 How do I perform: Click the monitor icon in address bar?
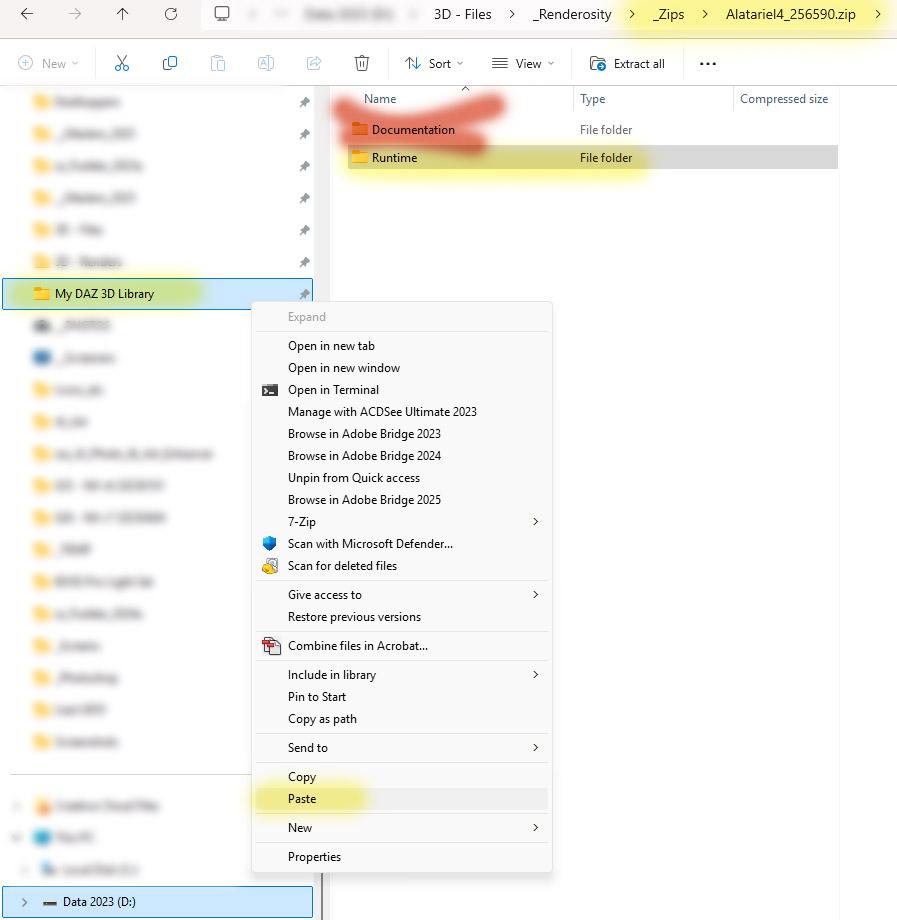pos(222,14)
